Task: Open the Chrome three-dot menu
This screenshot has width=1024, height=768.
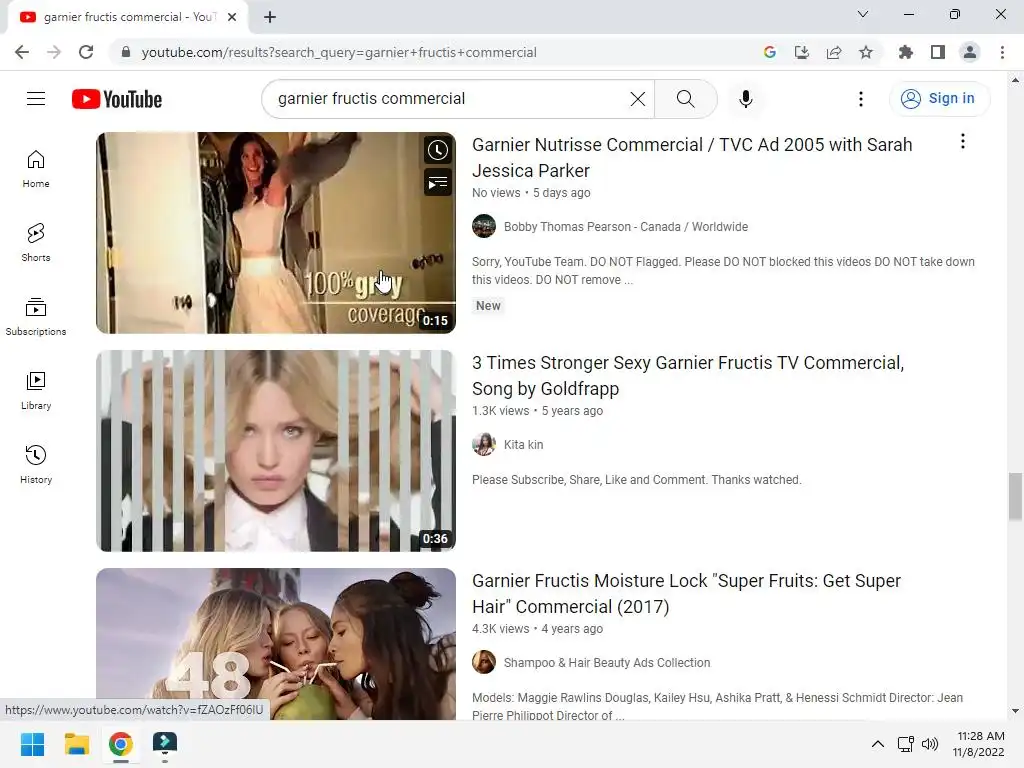Action: [x=1002, y=52]
